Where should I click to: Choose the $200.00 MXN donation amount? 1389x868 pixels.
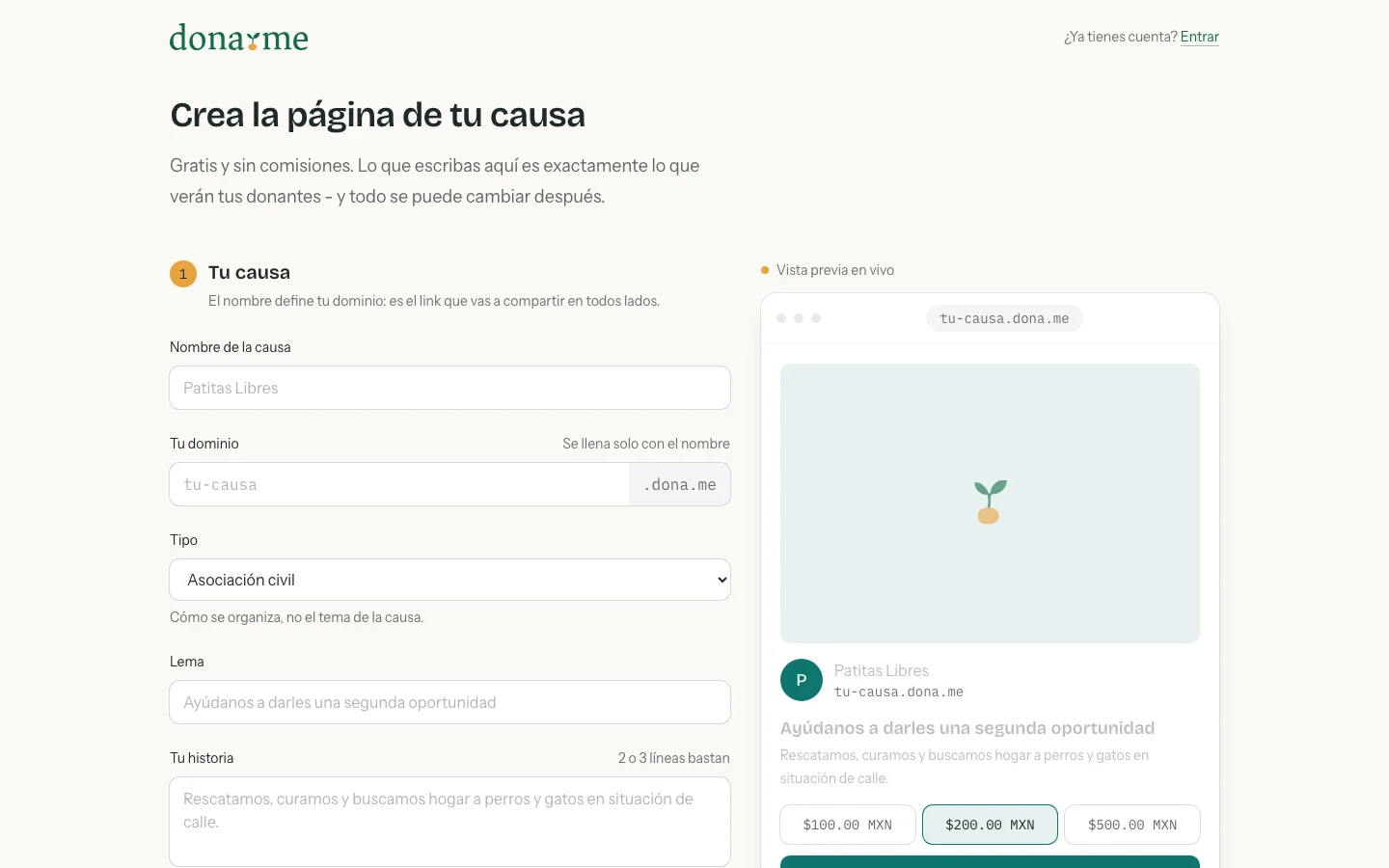pos(990,825)
